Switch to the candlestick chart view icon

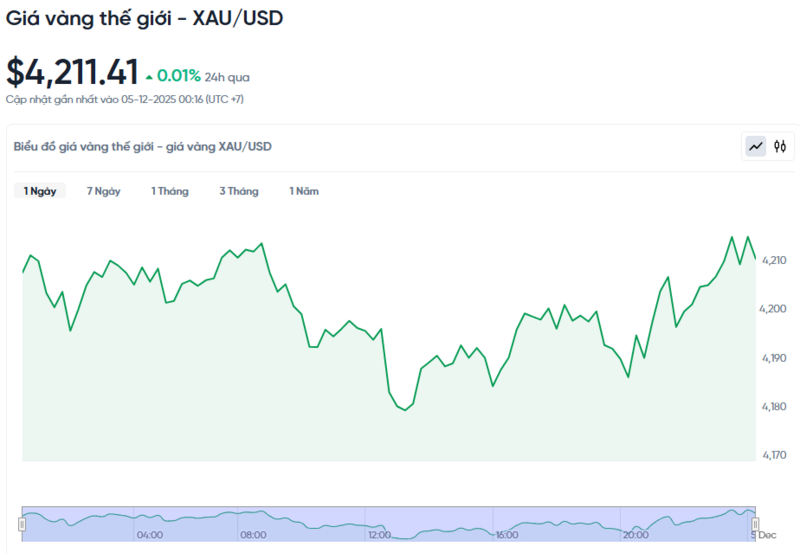point(780,147)
